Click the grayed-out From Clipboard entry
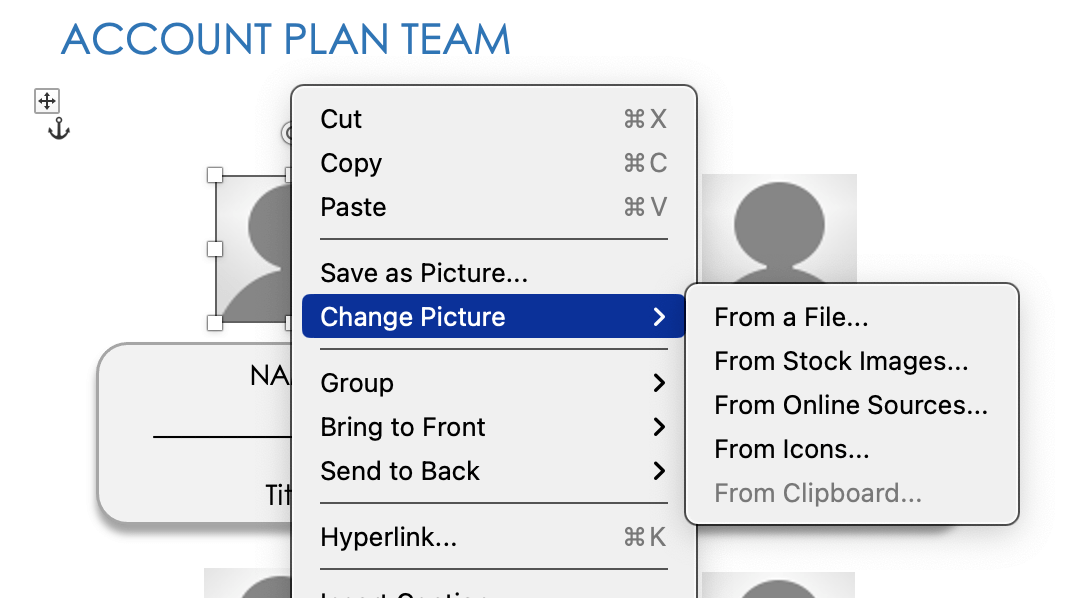Viewport: 1080px width, 598px height. pos(817,493)
